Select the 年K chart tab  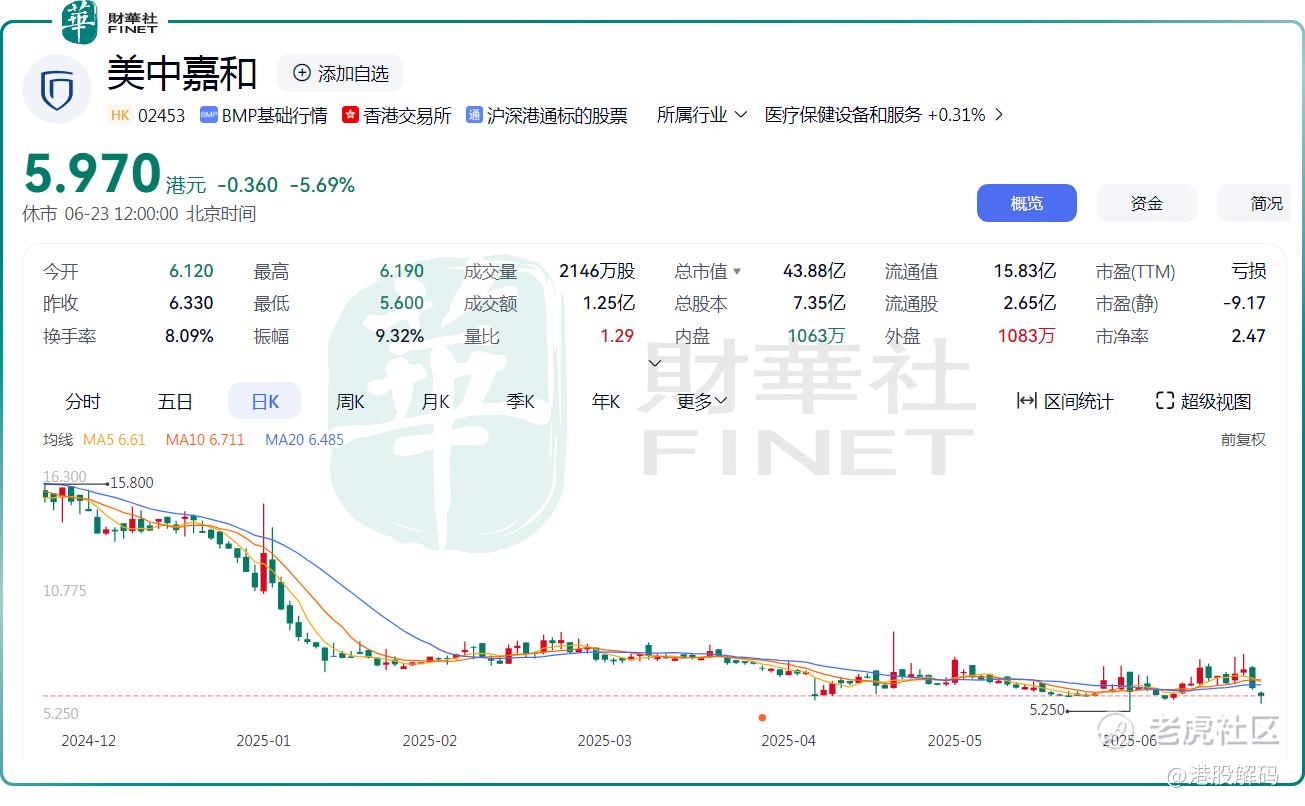click(606, 401)
